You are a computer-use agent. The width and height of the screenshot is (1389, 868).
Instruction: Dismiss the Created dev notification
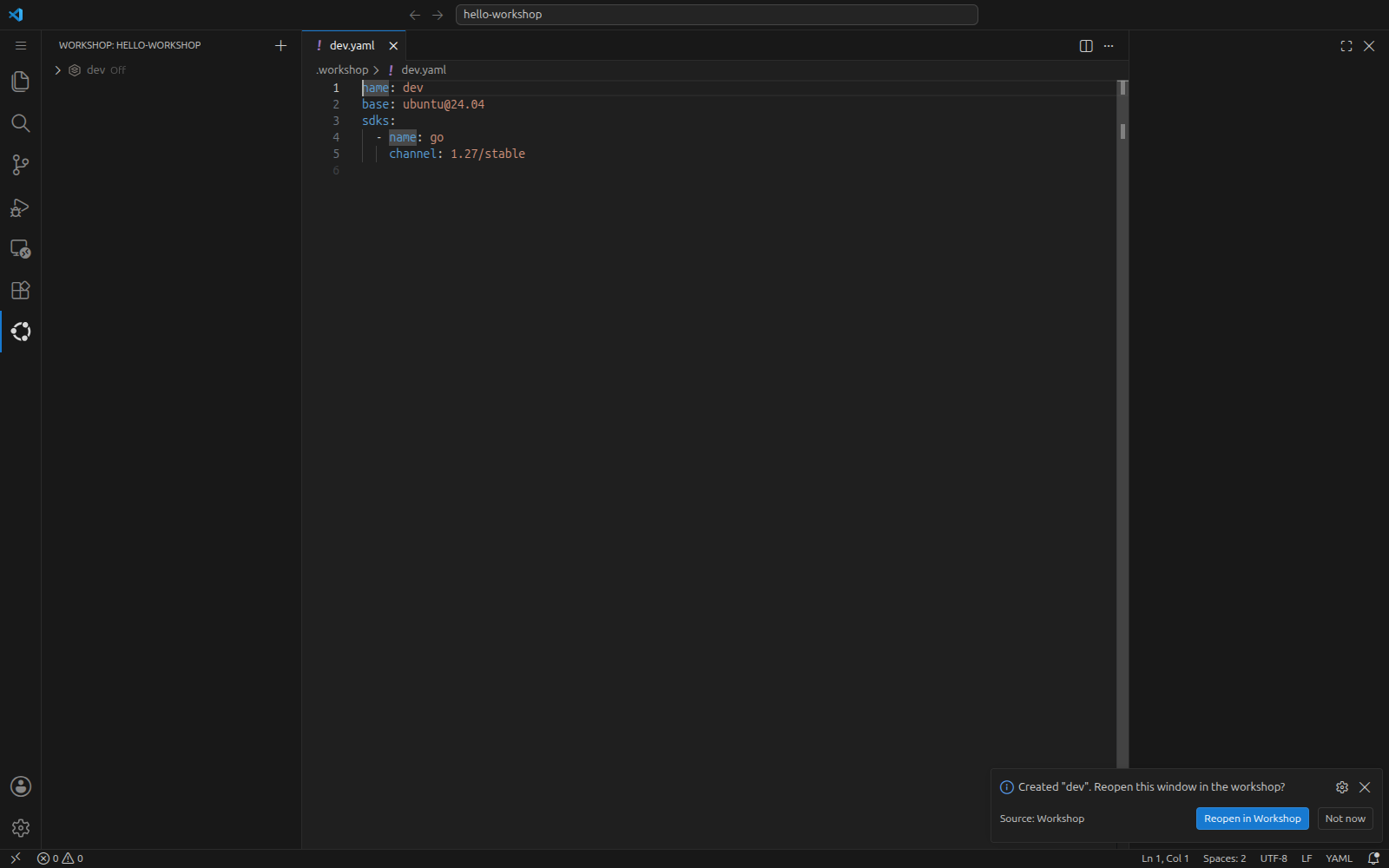tap(1365, 787)
